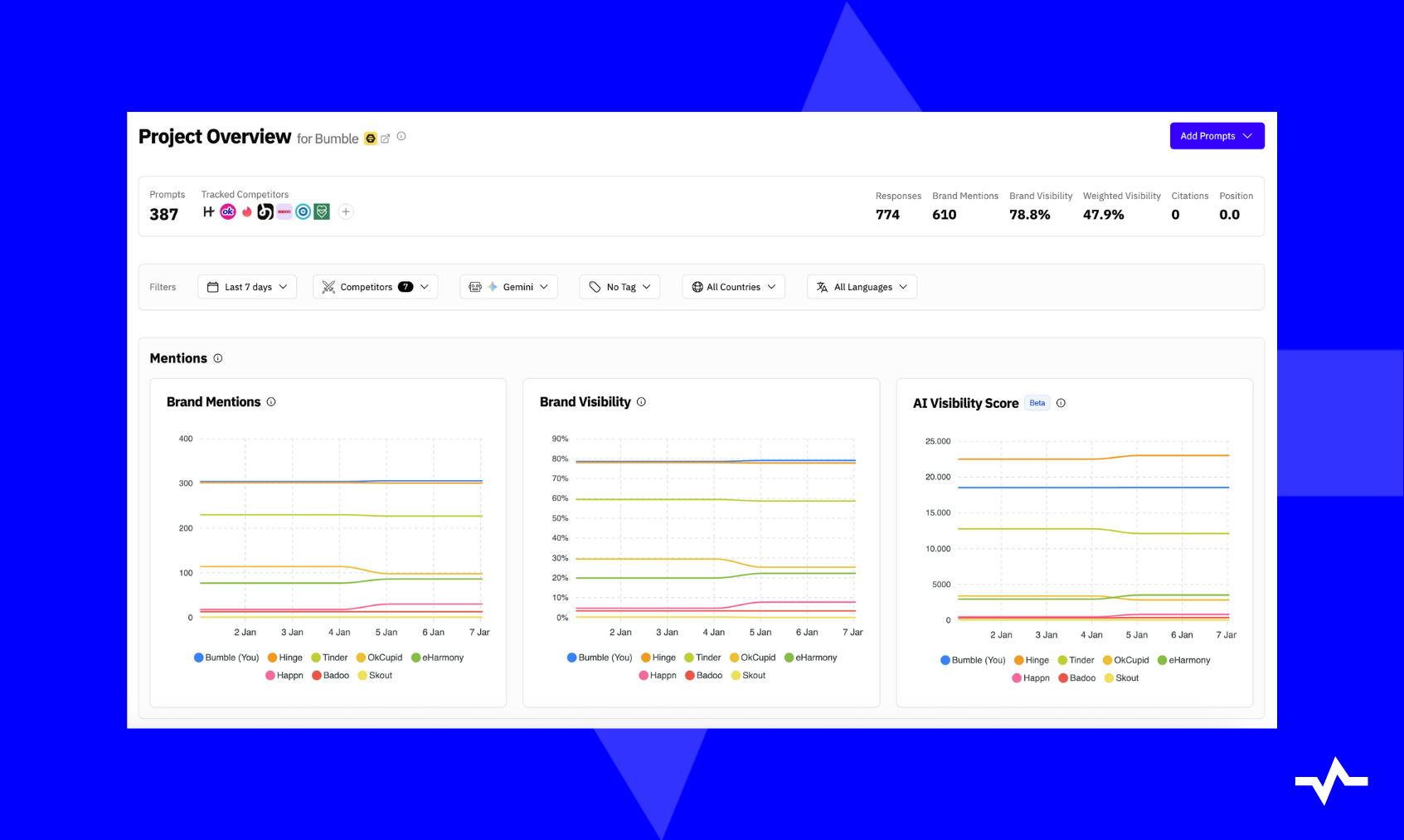Click info icon beside Brand Visibility title
This screenshot has height=840, width=1404.
pos(641,402)
